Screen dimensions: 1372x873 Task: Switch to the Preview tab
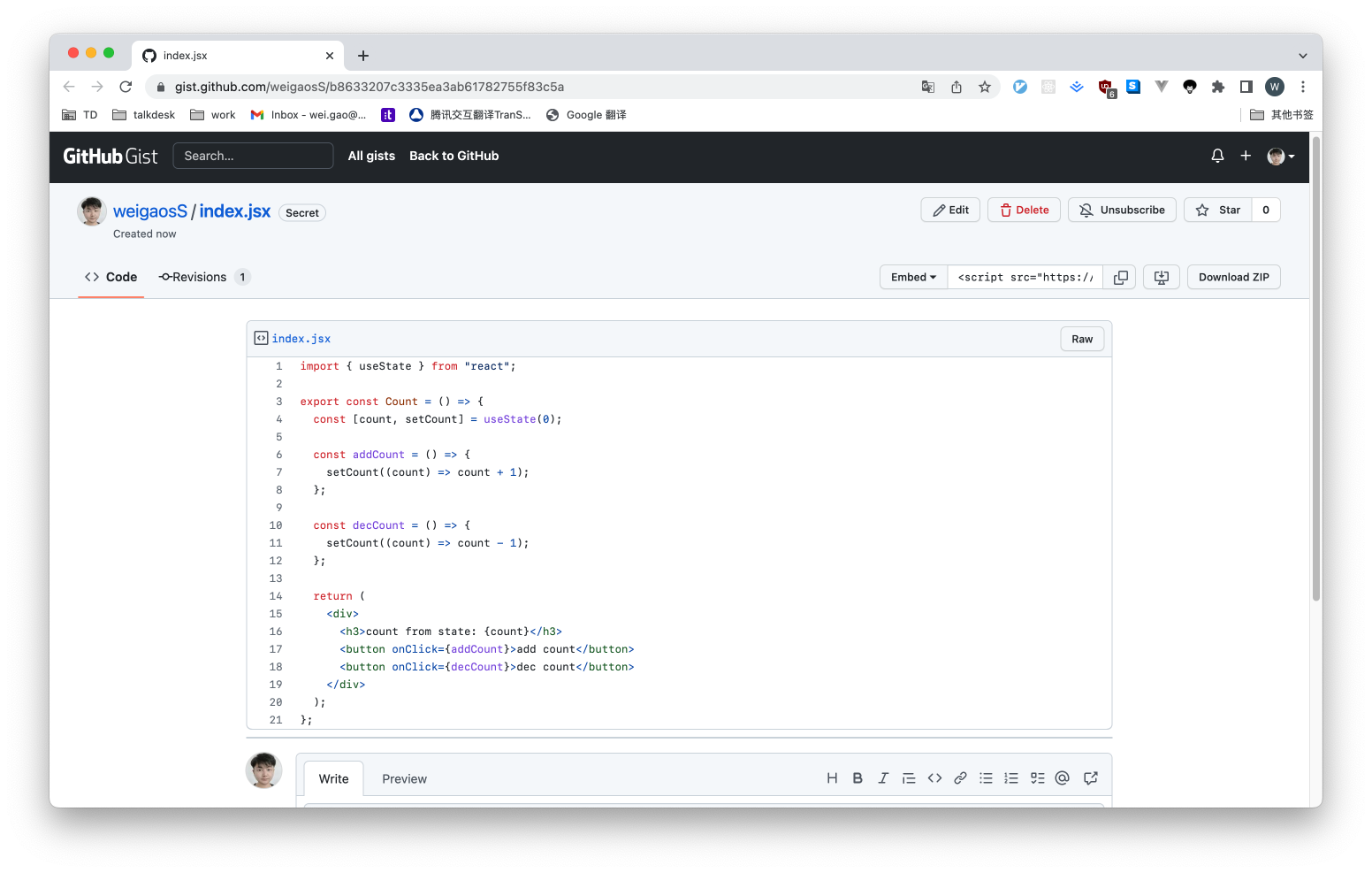click(x=404, y=778)
